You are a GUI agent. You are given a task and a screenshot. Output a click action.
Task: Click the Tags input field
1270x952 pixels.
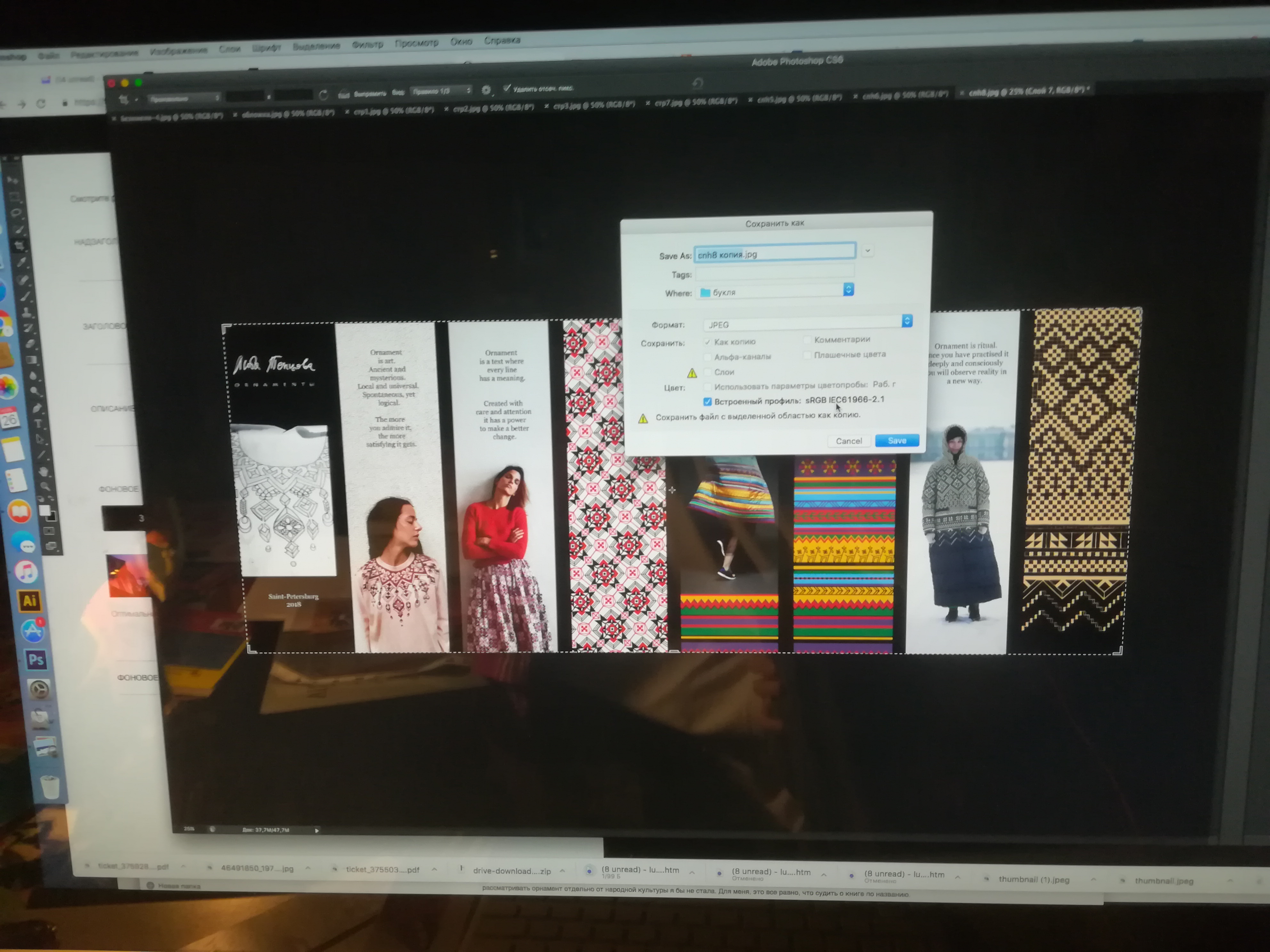pyautogui.click(x=775, y=273)
